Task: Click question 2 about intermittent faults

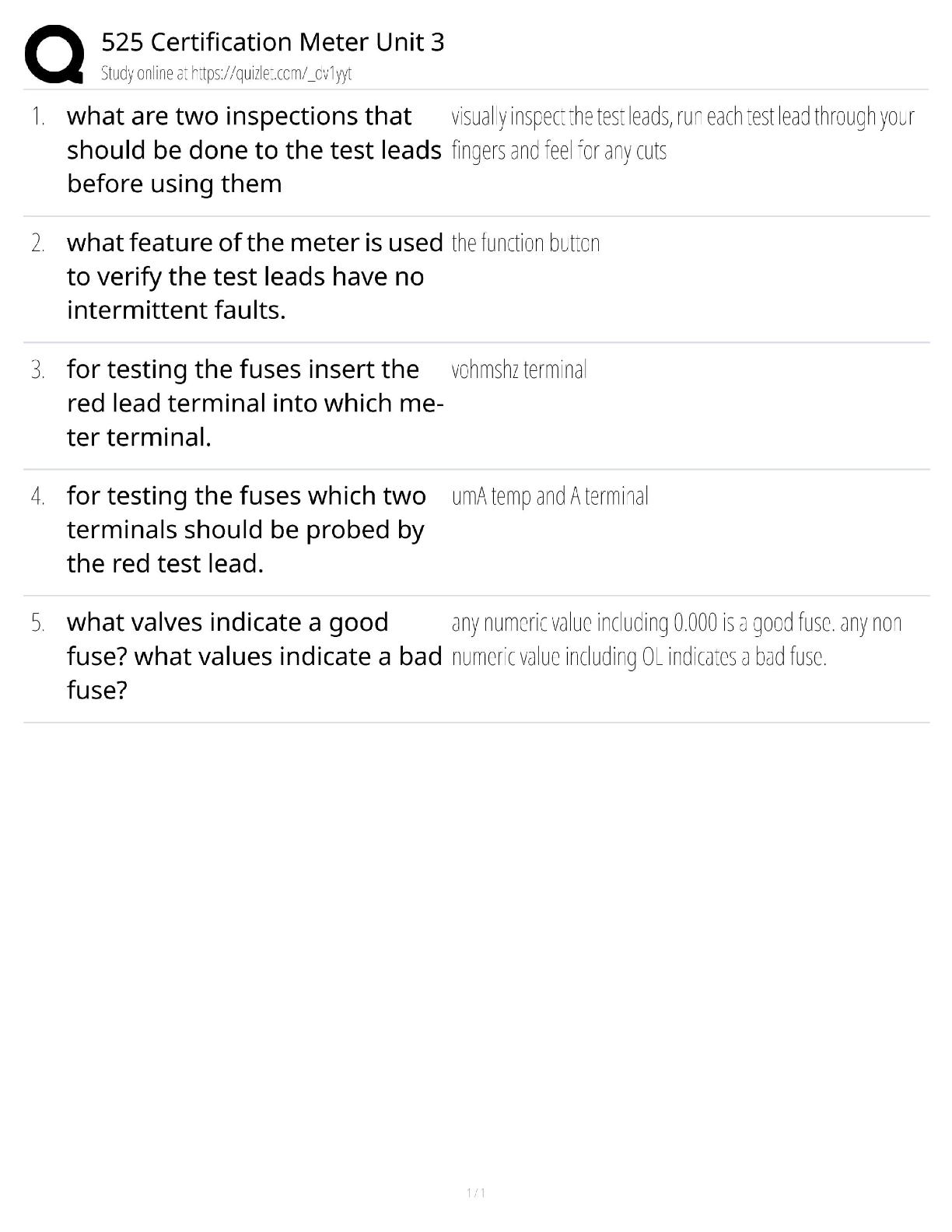Action: pos(255,276)
